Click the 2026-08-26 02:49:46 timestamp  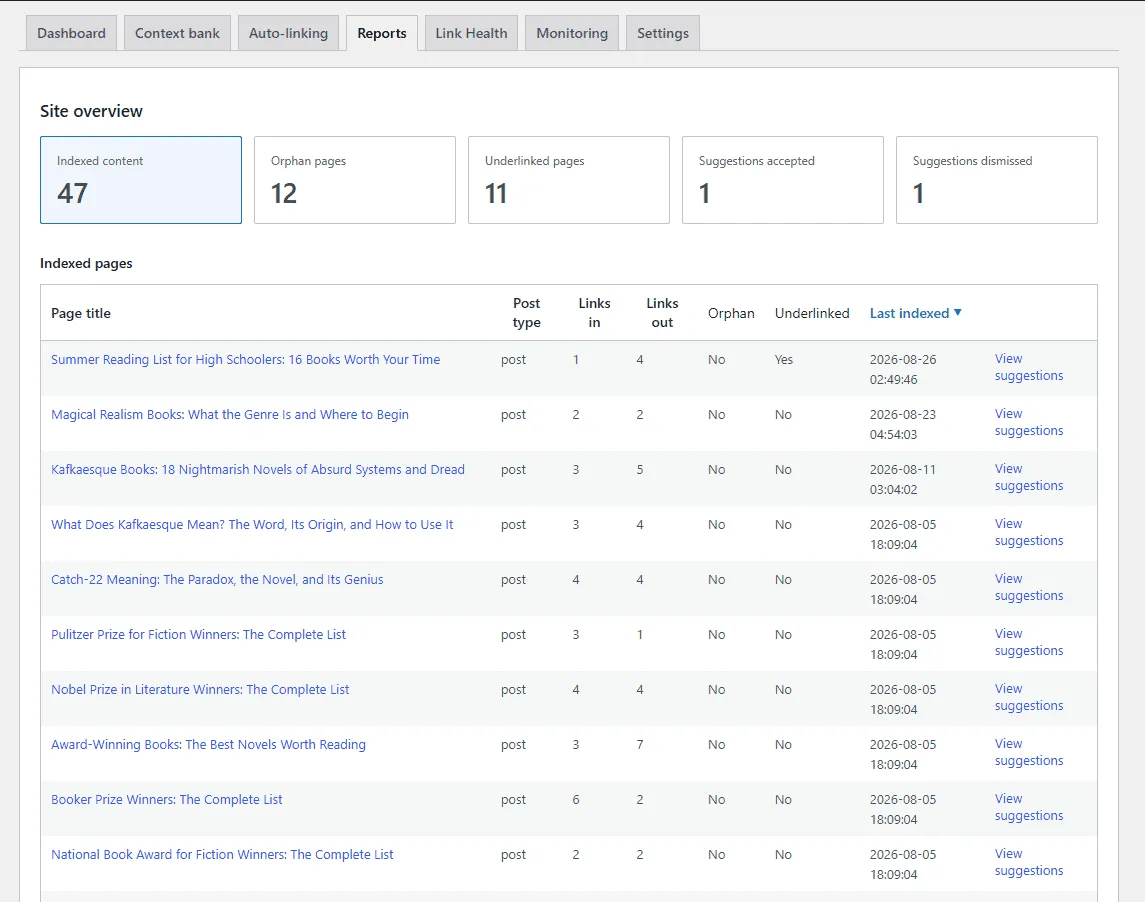coord(903,370)
